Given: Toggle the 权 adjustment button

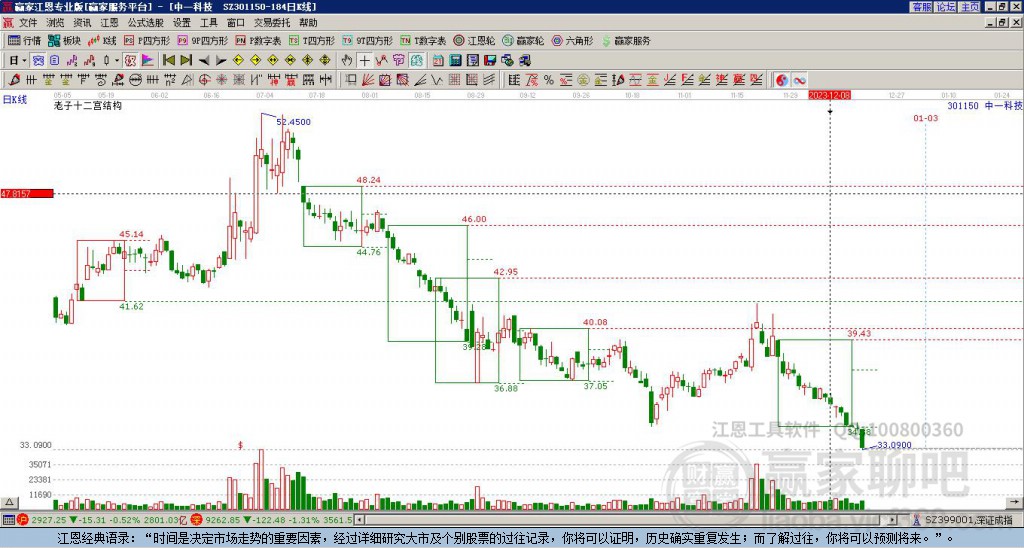Looking at the screenshot, I should coord(130,61).
